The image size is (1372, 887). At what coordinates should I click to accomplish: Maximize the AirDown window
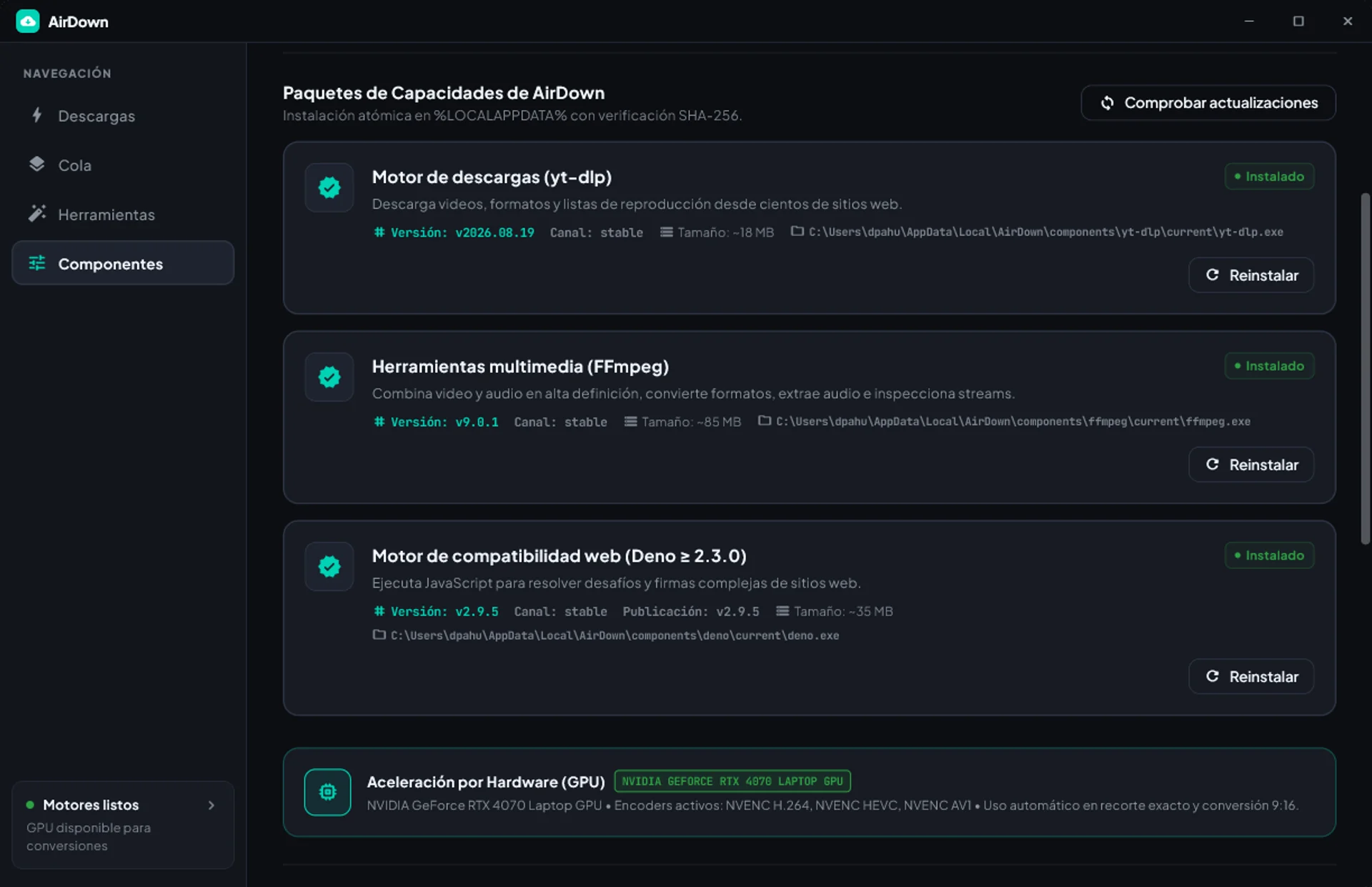[1298, 21]
